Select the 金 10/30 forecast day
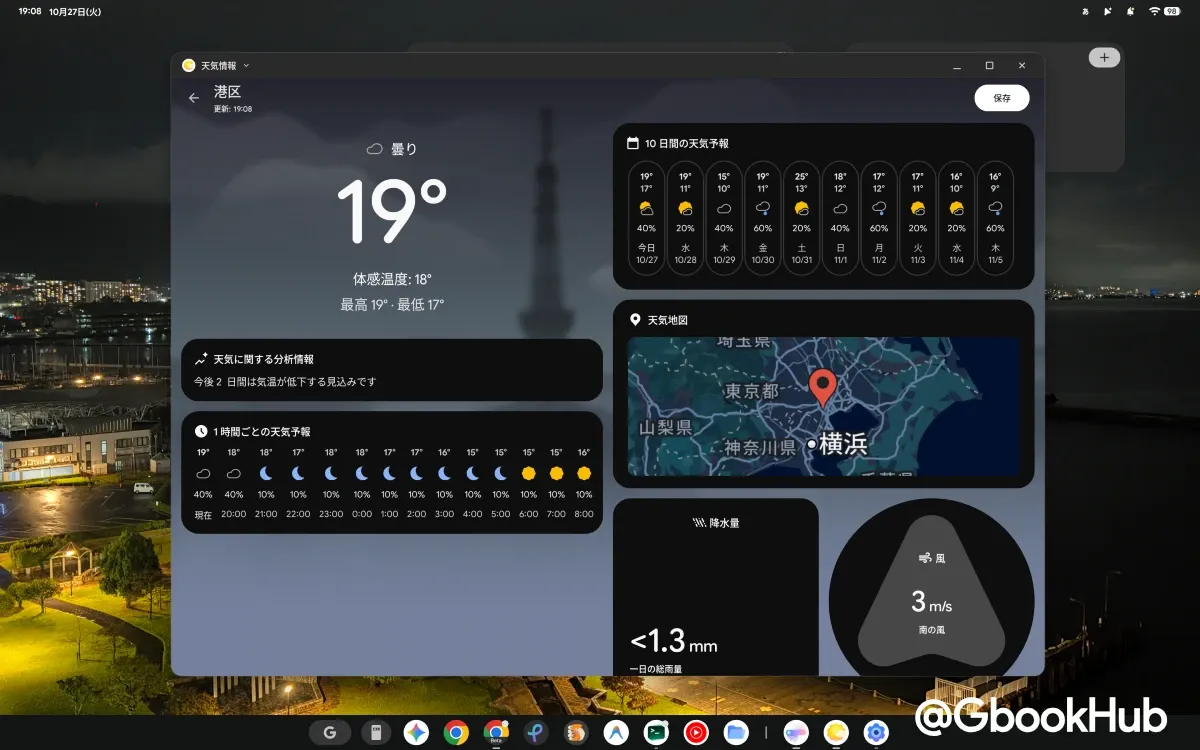The width and height of the screenshot is (1200, 750). point(763,218)
